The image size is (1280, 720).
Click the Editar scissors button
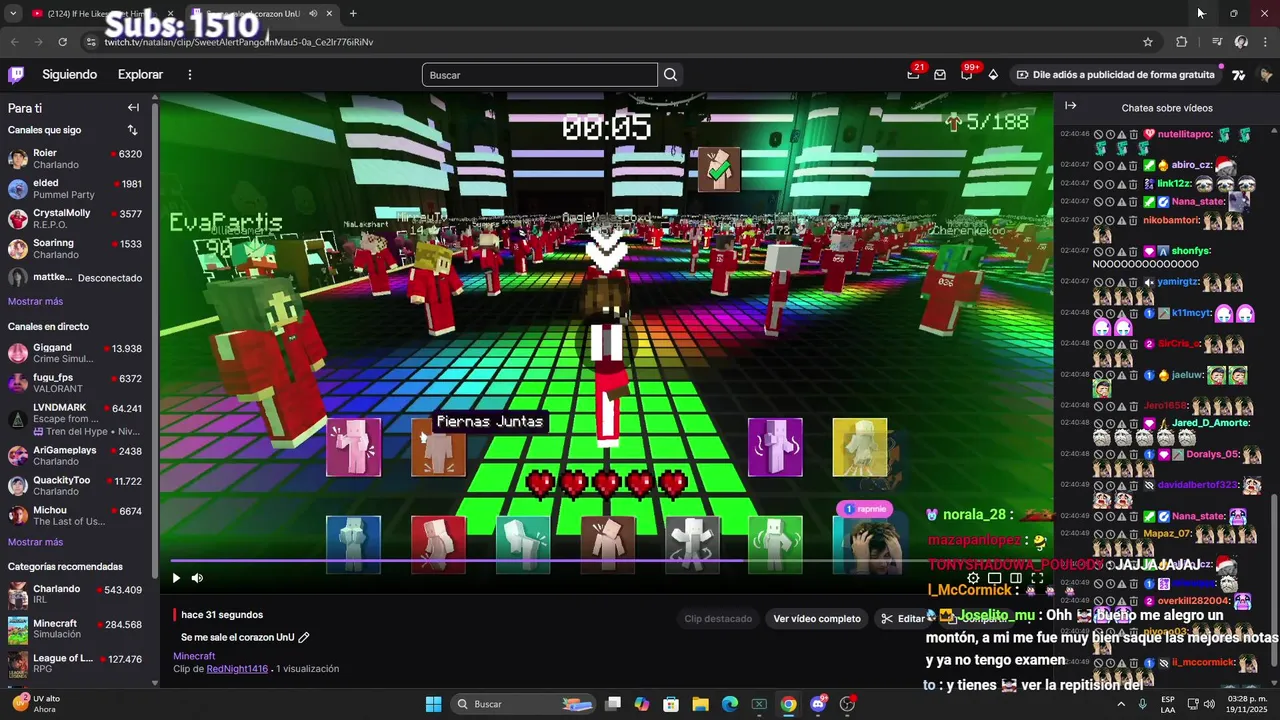click(902, 619)
